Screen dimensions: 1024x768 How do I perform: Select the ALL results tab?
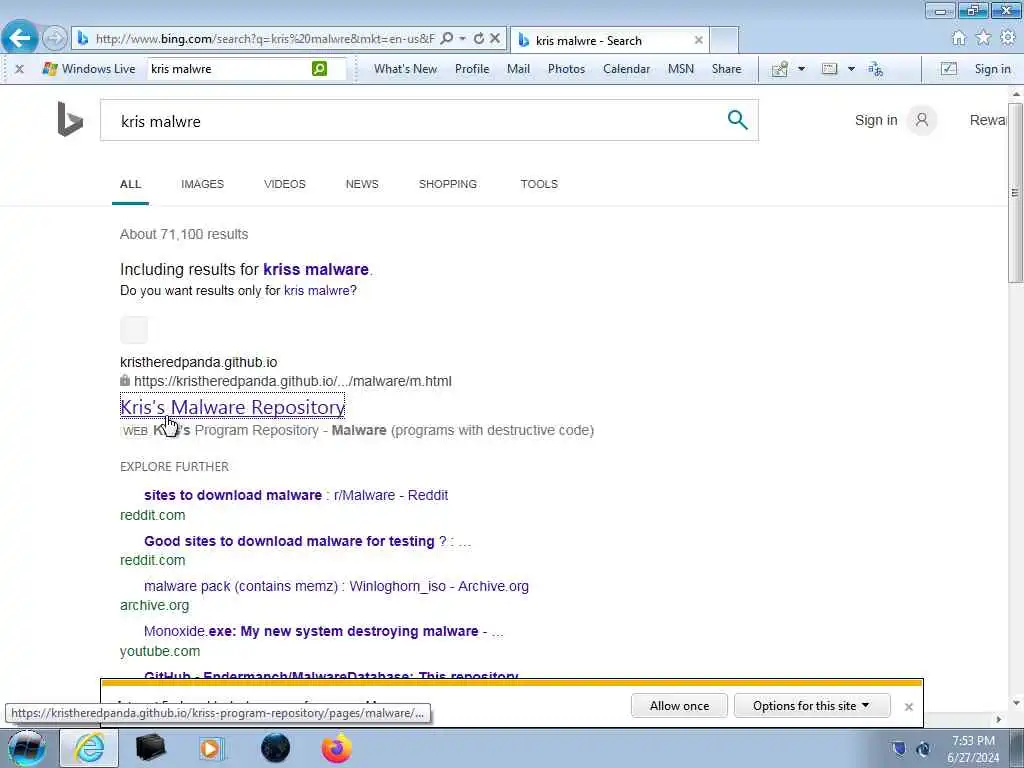pos(130,184)
